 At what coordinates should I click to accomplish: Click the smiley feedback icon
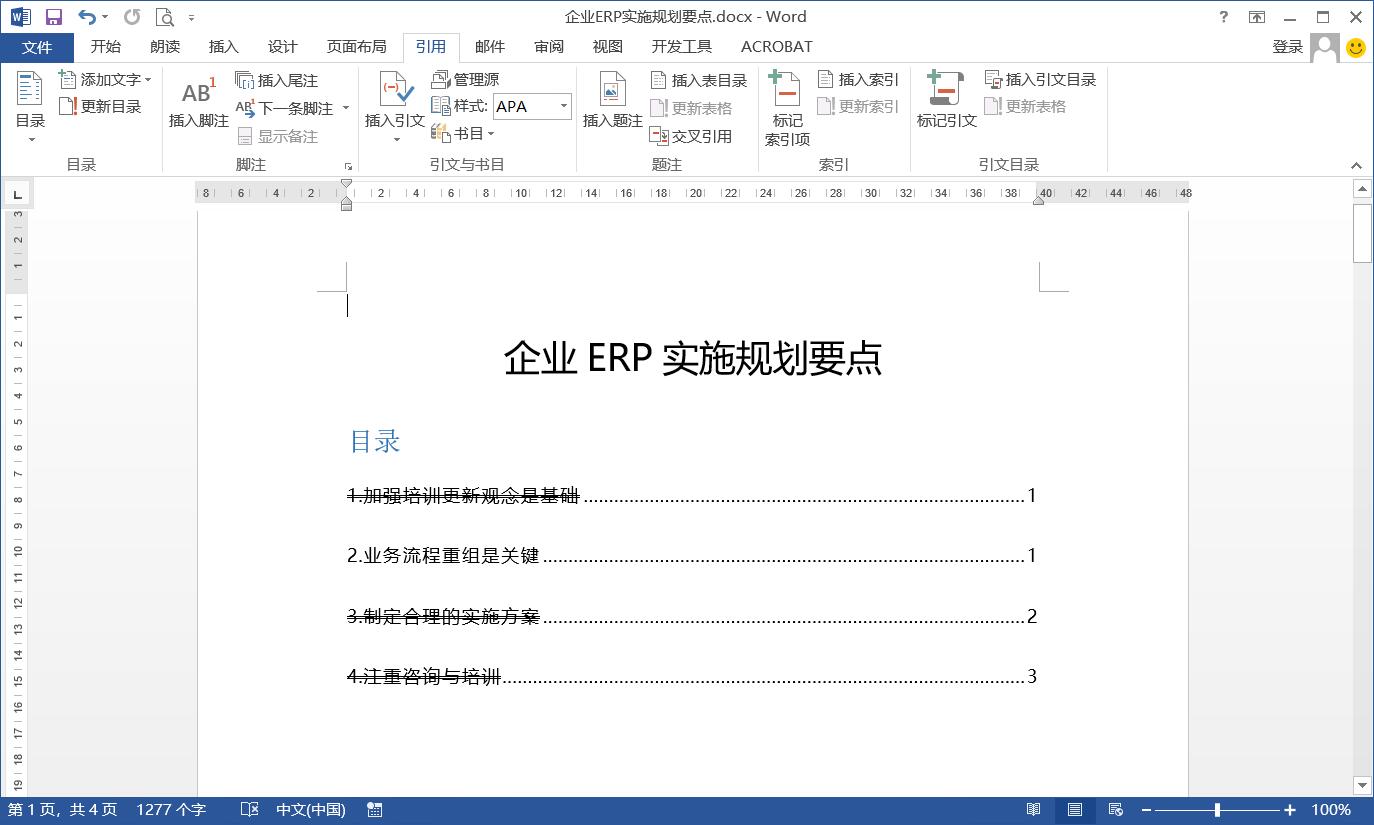tap(1356, 48)
